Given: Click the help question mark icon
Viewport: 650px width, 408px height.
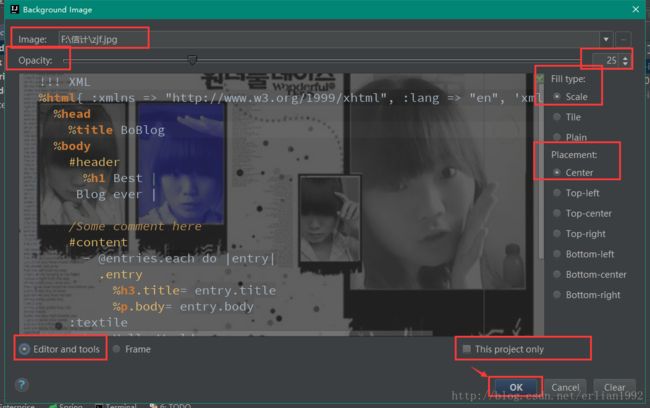Looking at the screenshot, I should pyautogui.click(x=22, y=385).
